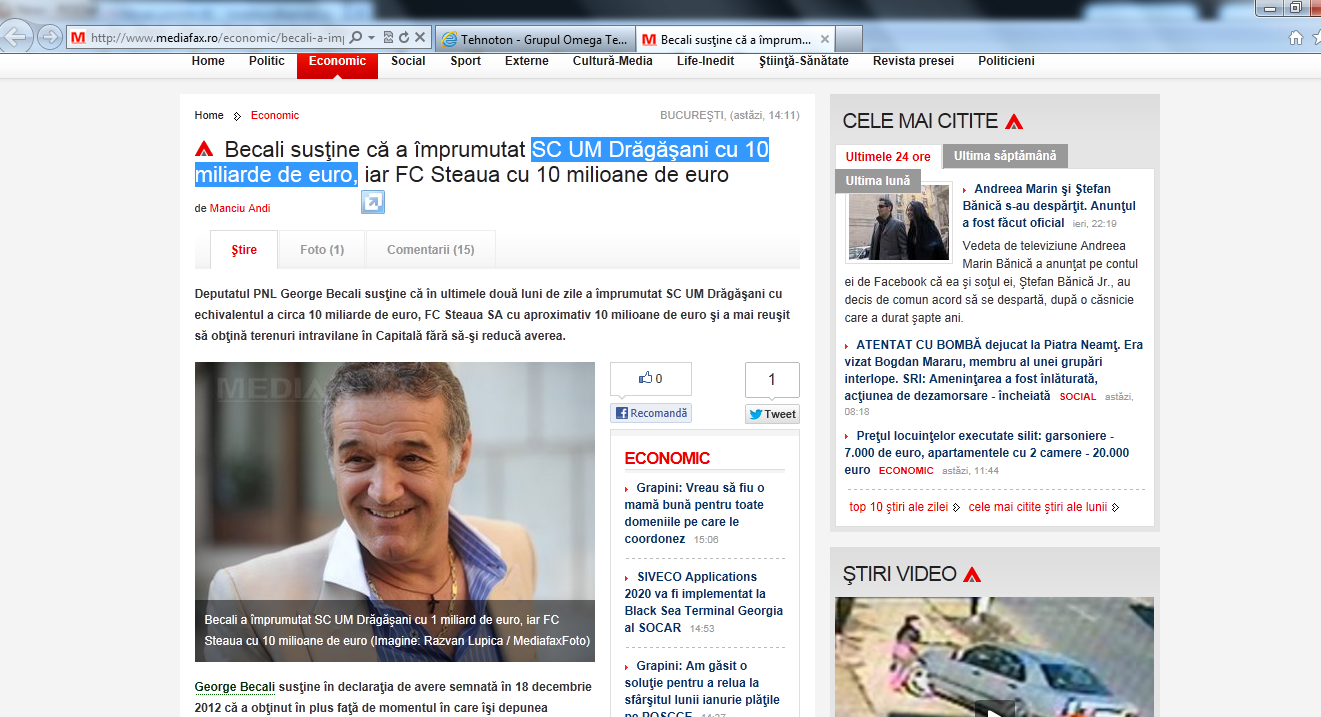Viewport: 1321px width, 717px height.
Task: Open SIVECO Applications 2020 article link
Action: point(704,602)
